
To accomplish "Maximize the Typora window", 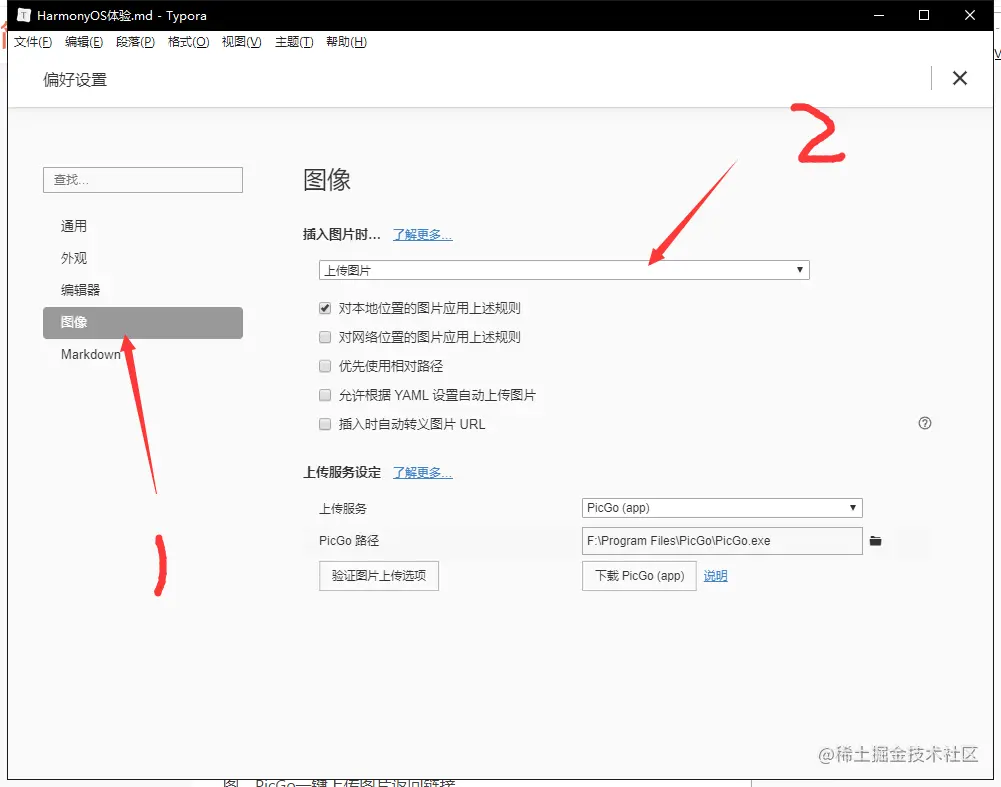I will [x=924, y=15].
